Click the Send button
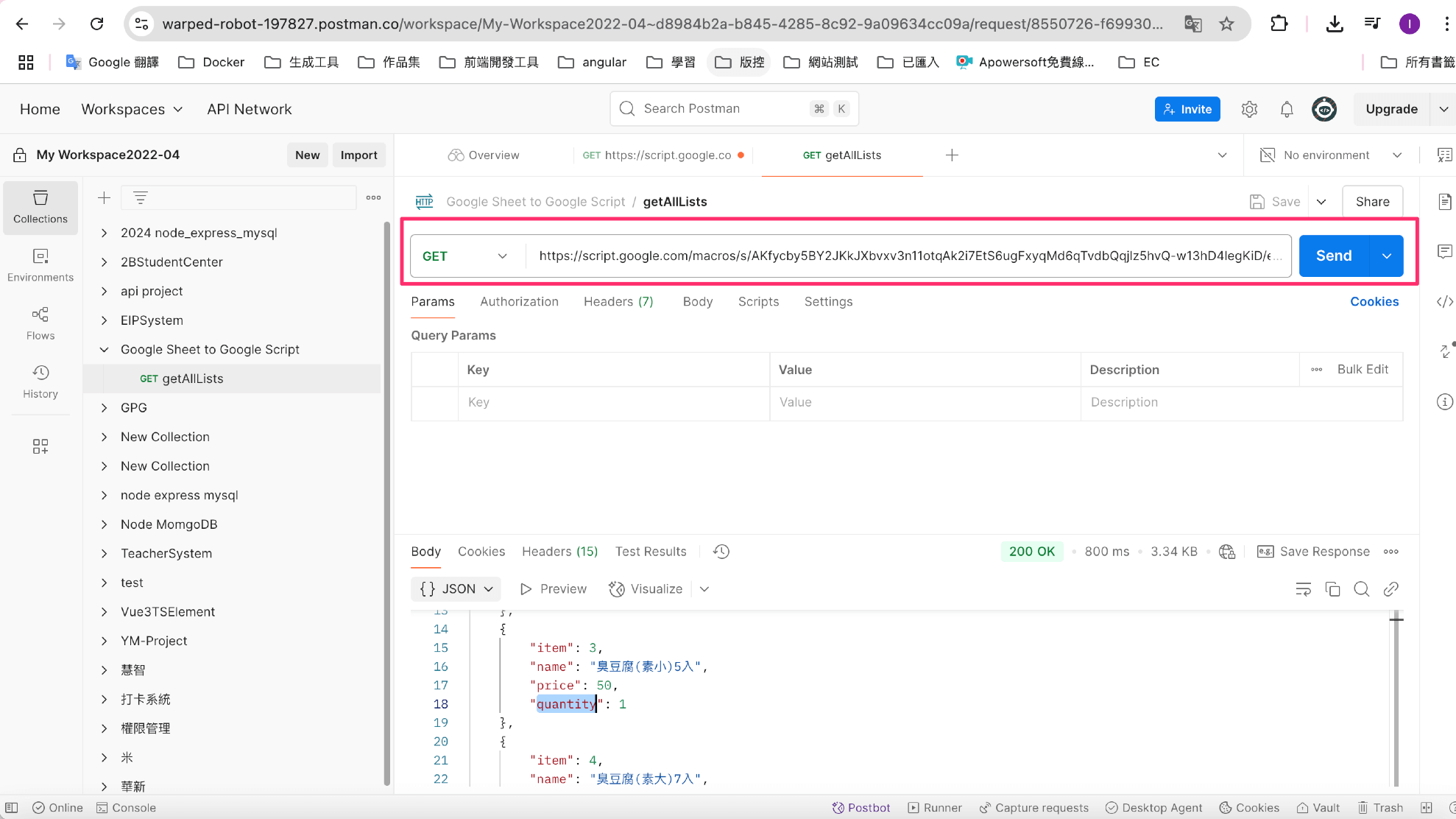Viewport: 1456px width, 819px height. [x=1333, y=256]
